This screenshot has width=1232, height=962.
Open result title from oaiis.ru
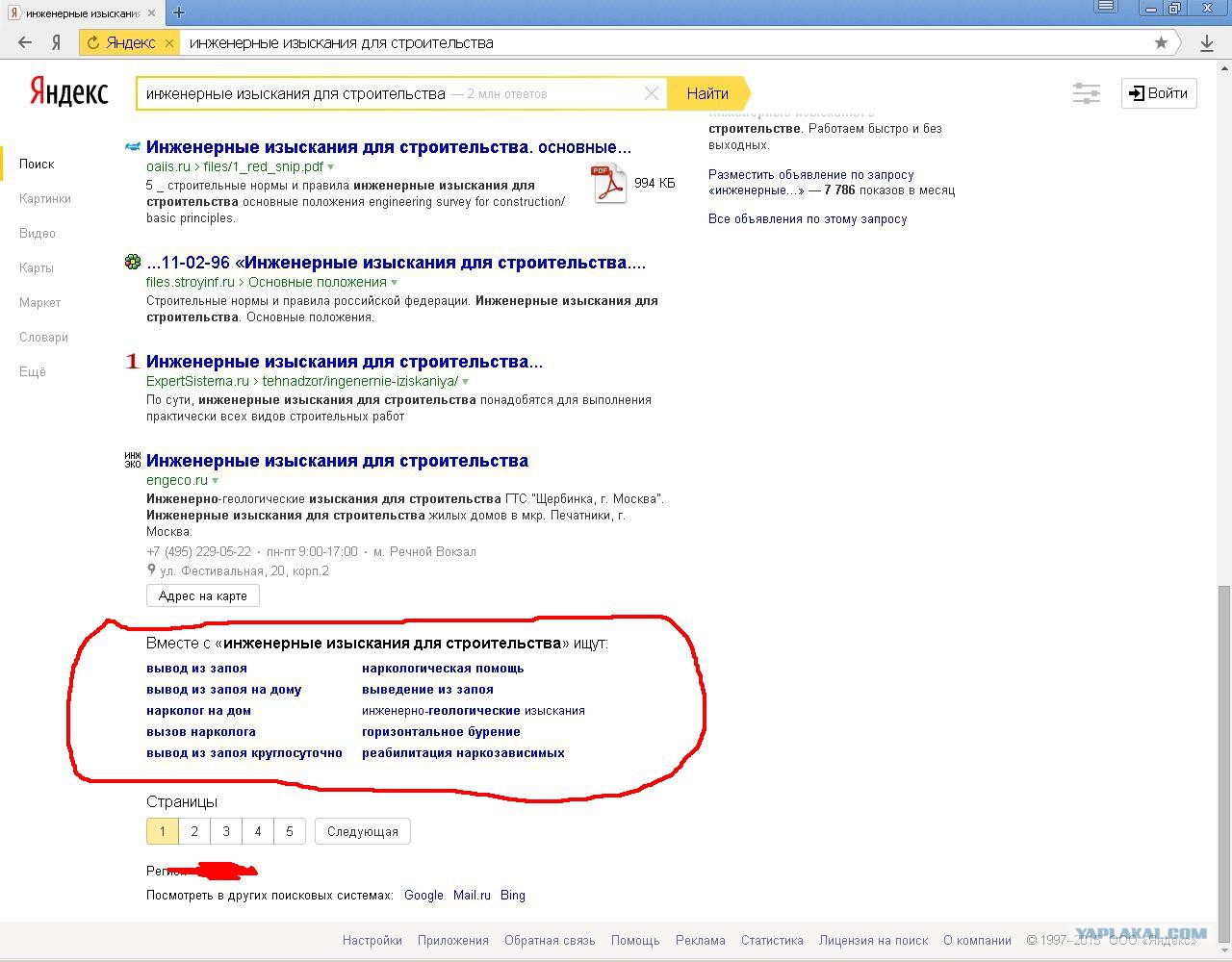pos(389,147)
